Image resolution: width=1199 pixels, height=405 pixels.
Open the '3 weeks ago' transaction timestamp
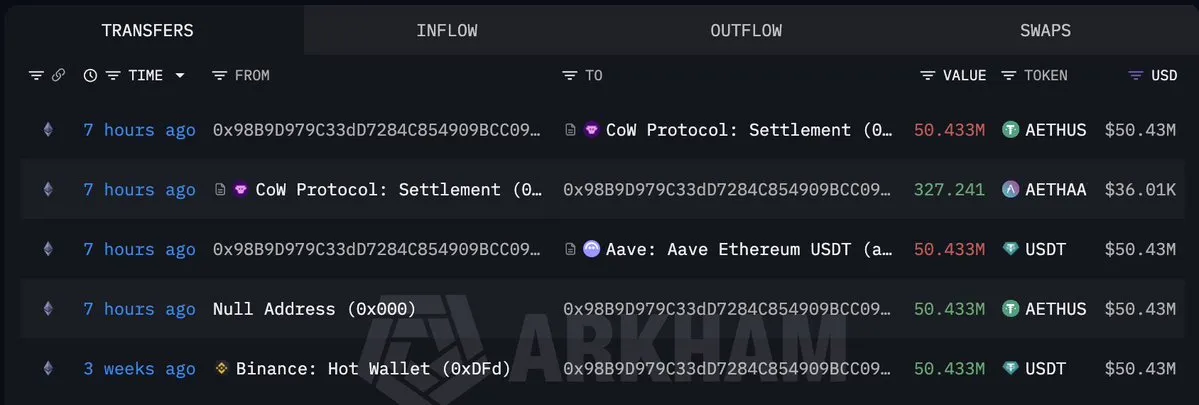139,369
